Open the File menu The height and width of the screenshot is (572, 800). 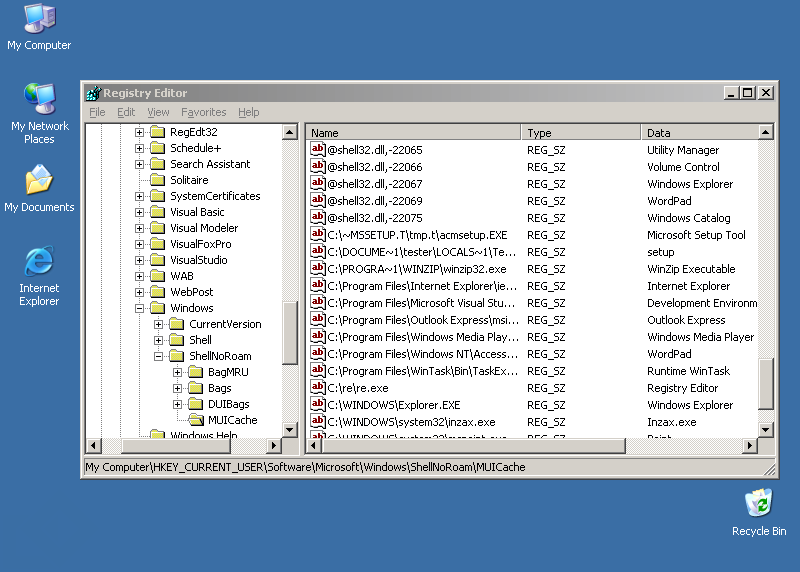click(x=97, y=112)
